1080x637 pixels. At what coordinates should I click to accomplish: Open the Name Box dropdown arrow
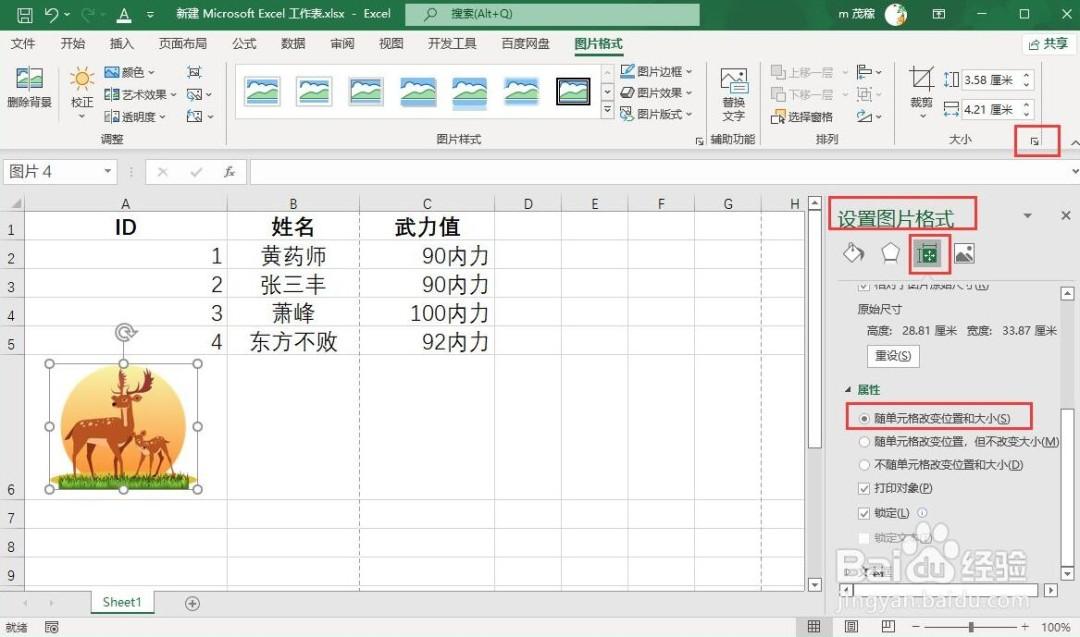(x=108, y=171)
